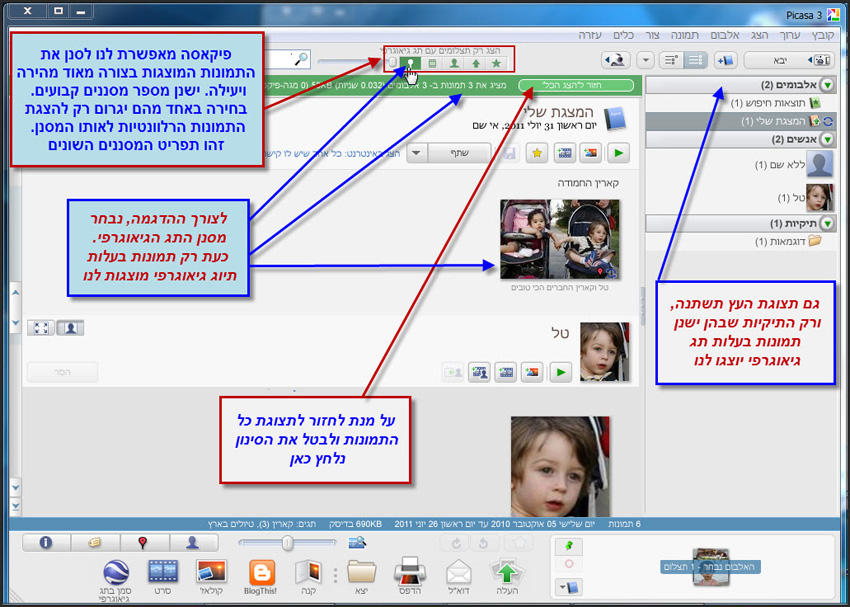Click the 'שתף' share button

tap(459, 153)
